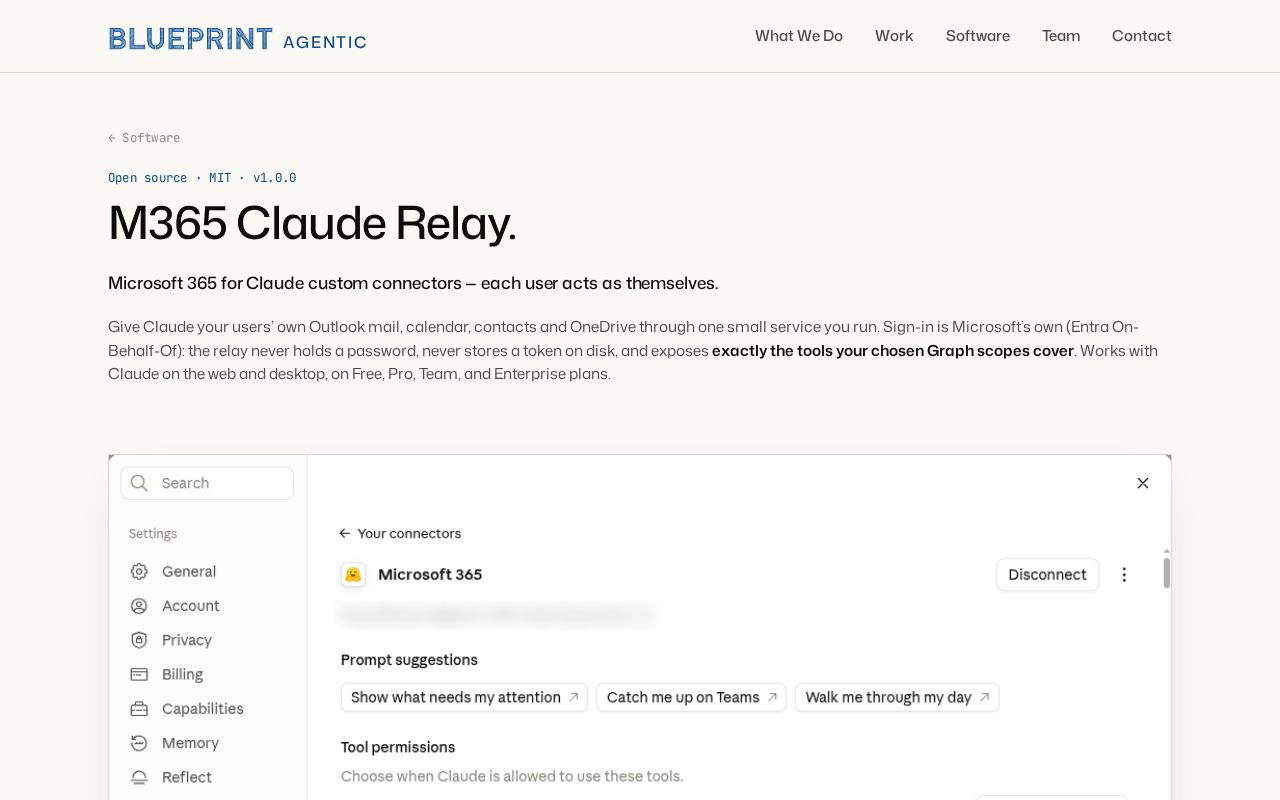Open General settings label

pos(189,572)
